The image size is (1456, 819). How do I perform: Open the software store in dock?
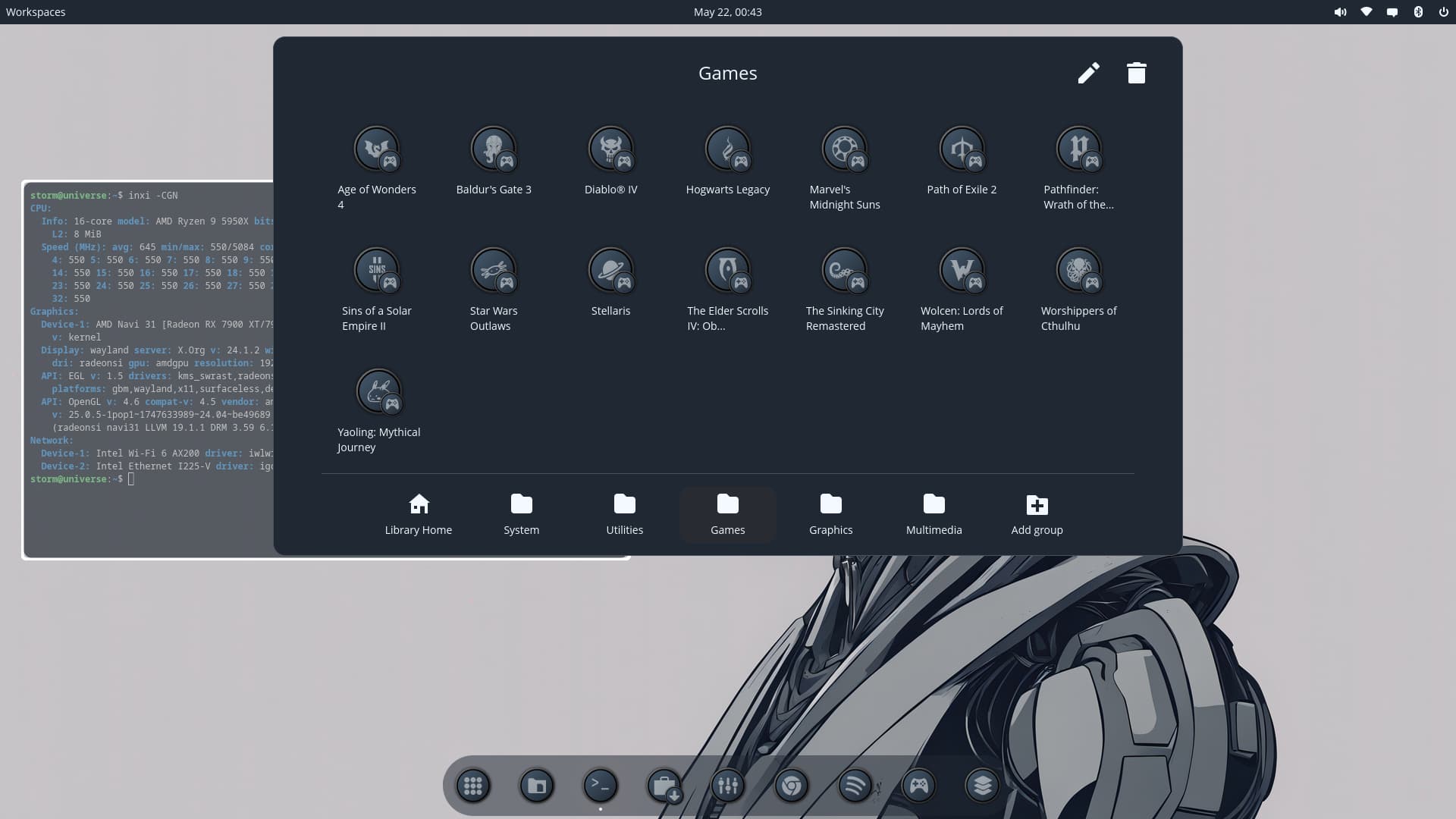point(664,786)
